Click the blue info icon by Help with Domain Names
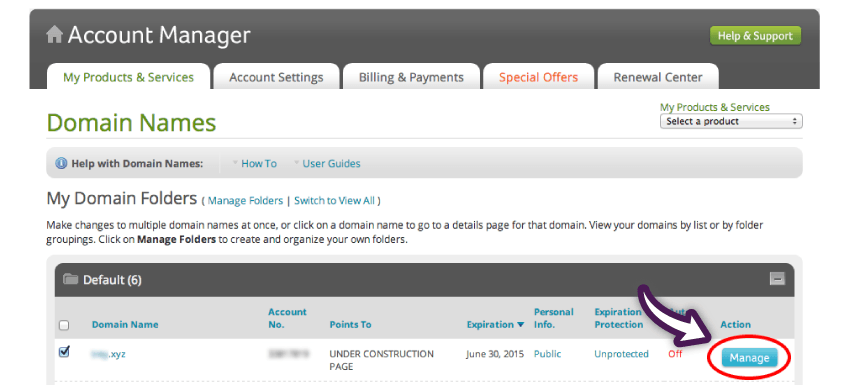 click(x=61, y=163)
